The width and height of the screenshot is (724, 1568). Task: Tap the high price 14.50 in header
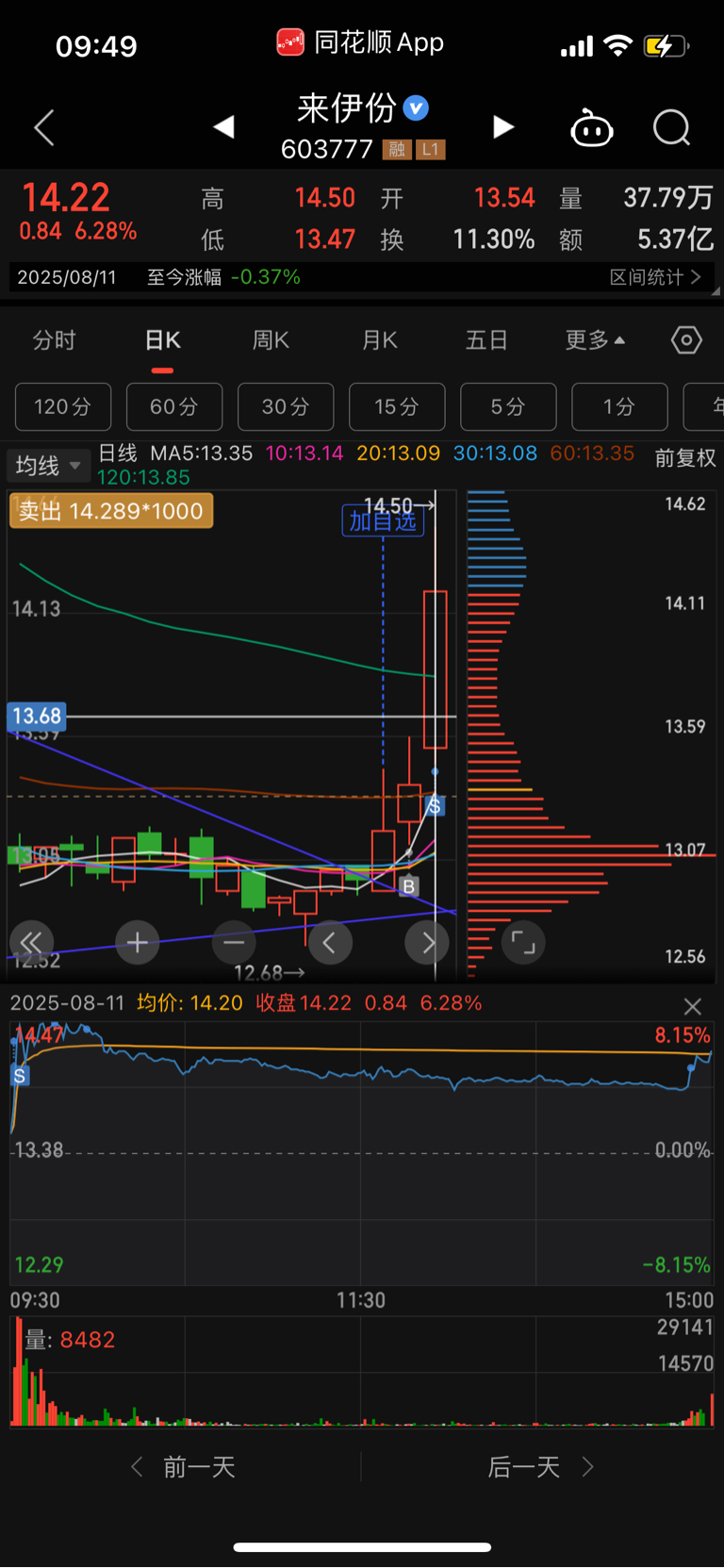324,198
